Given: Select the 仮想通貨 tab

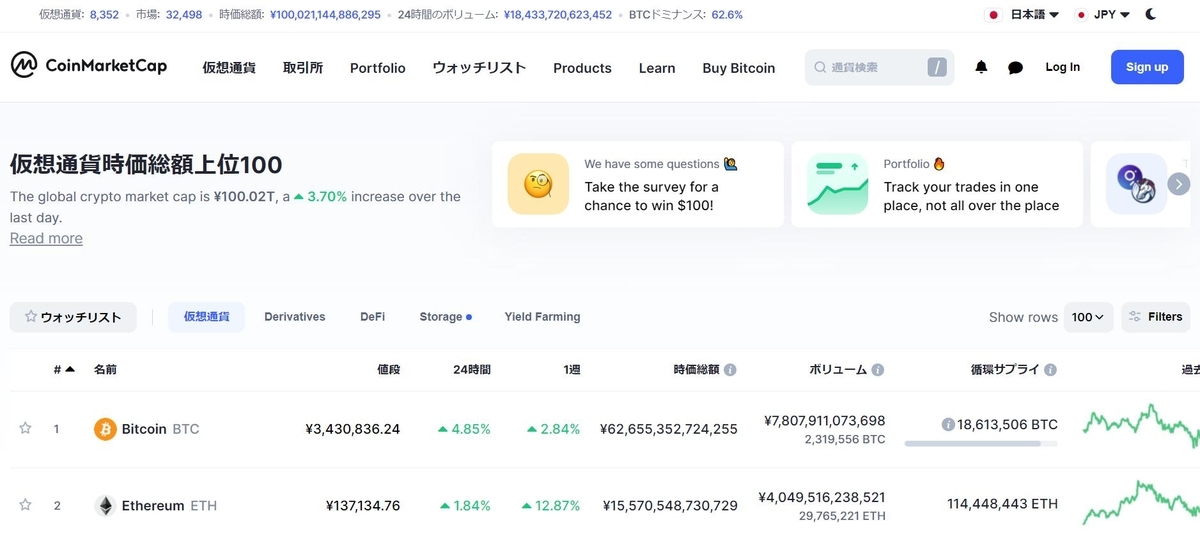Looking at the screenshot, I should (206, 317).
